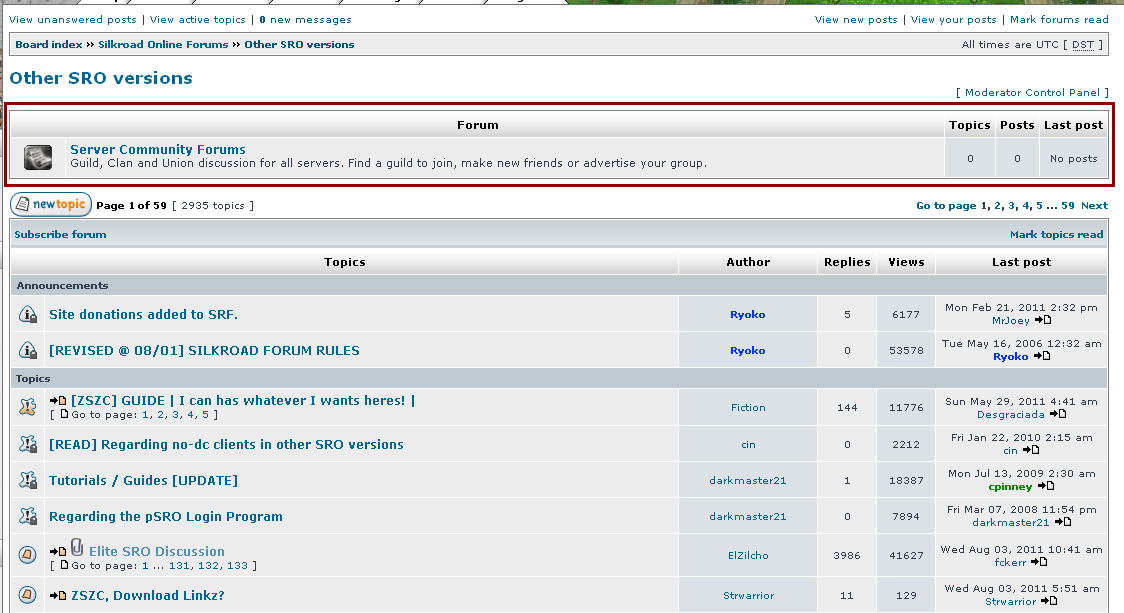Select Mark topics read

tap(1056, 235)
